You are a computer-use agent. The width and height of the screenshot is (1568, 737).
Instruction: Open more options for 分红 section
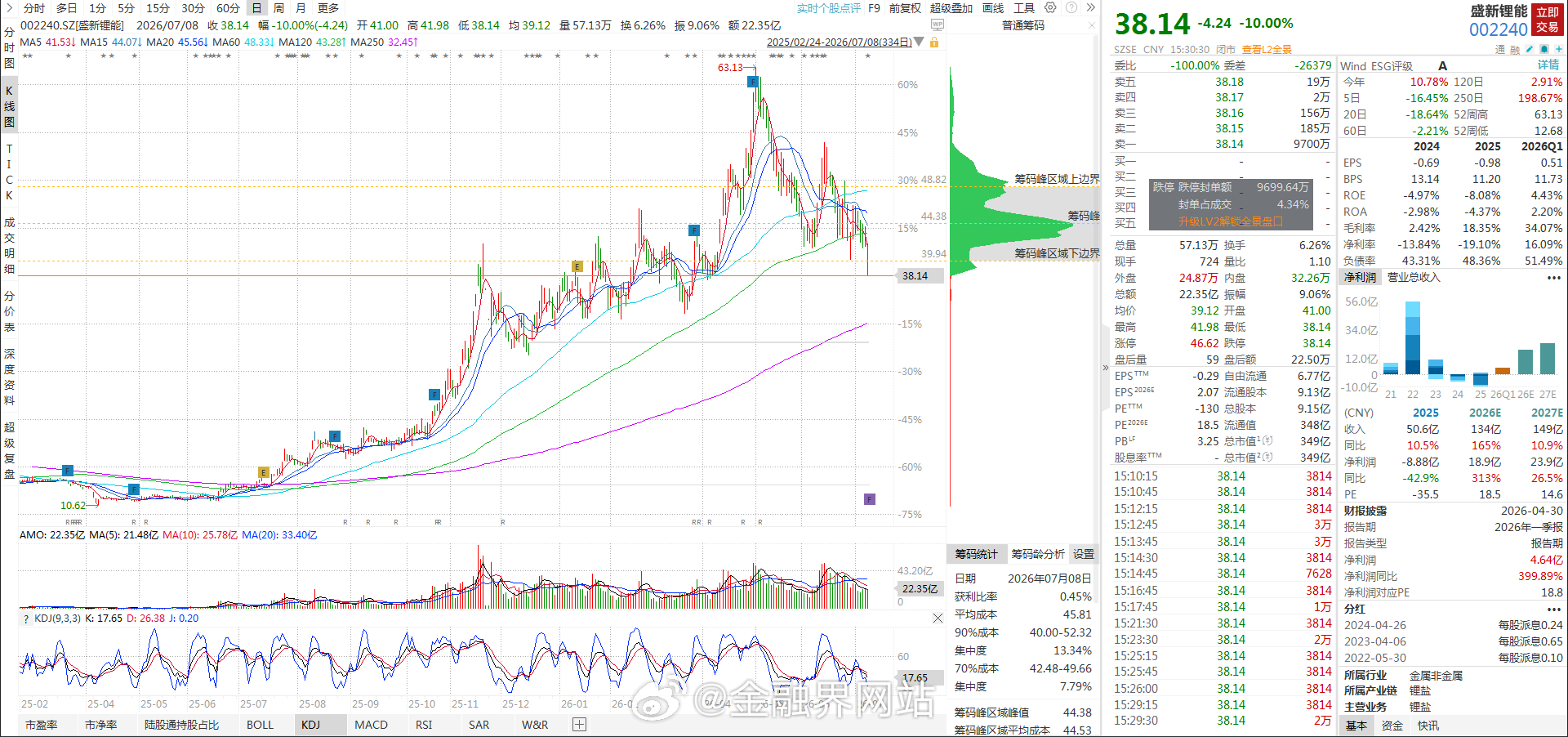[1553, 609]
